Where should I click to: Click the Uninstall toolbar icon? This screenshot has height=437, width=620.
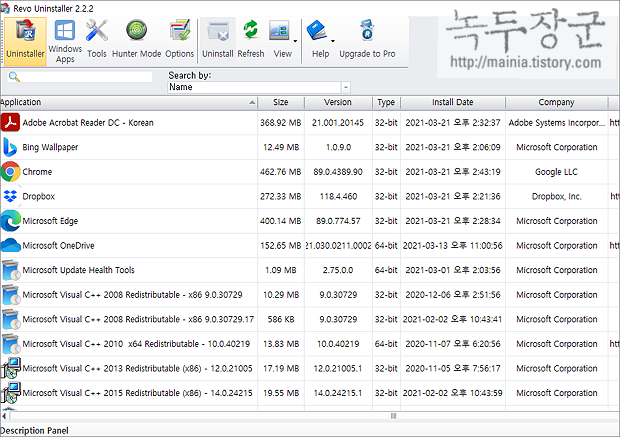click(x=218, y=40)
